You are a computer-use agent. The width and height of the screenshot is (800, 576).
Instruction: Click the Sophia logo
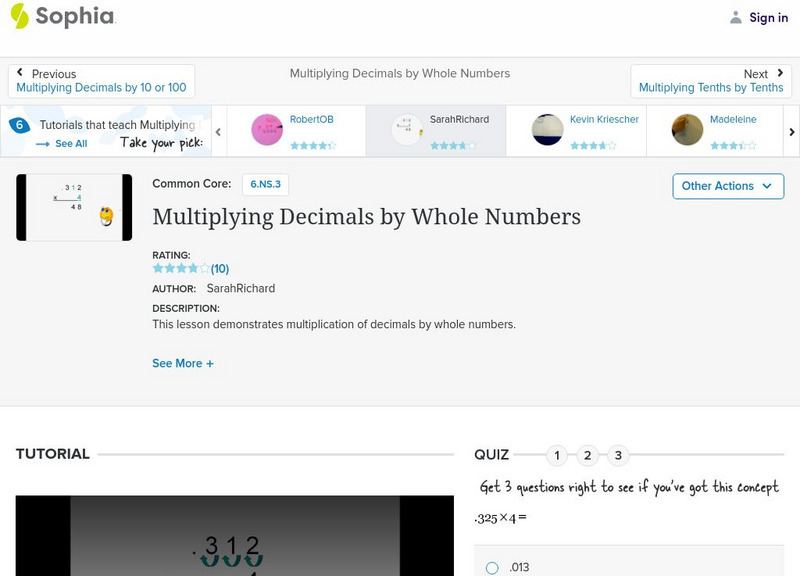(62, 17)
